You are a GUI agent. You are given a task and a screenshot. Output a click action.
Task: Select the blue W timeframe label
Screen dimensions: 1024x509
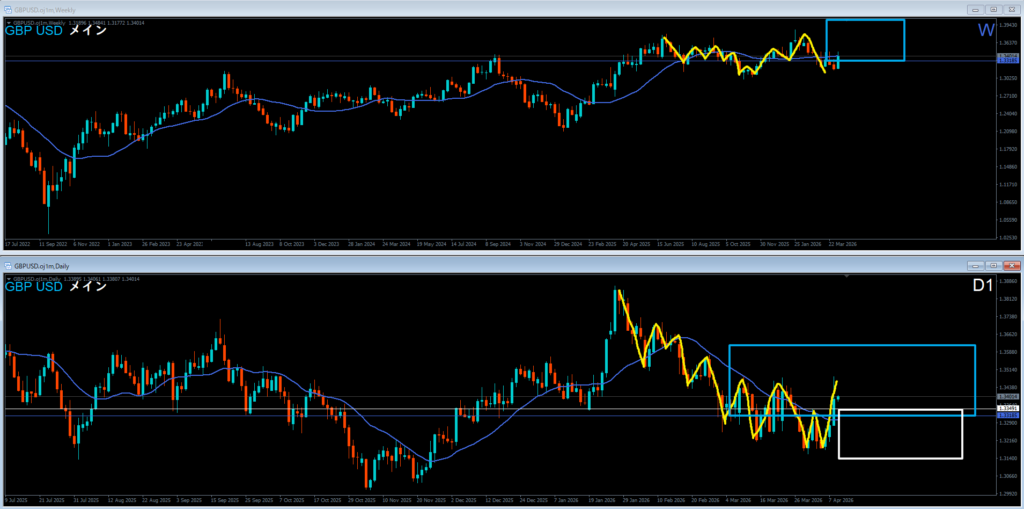(985, 30)
